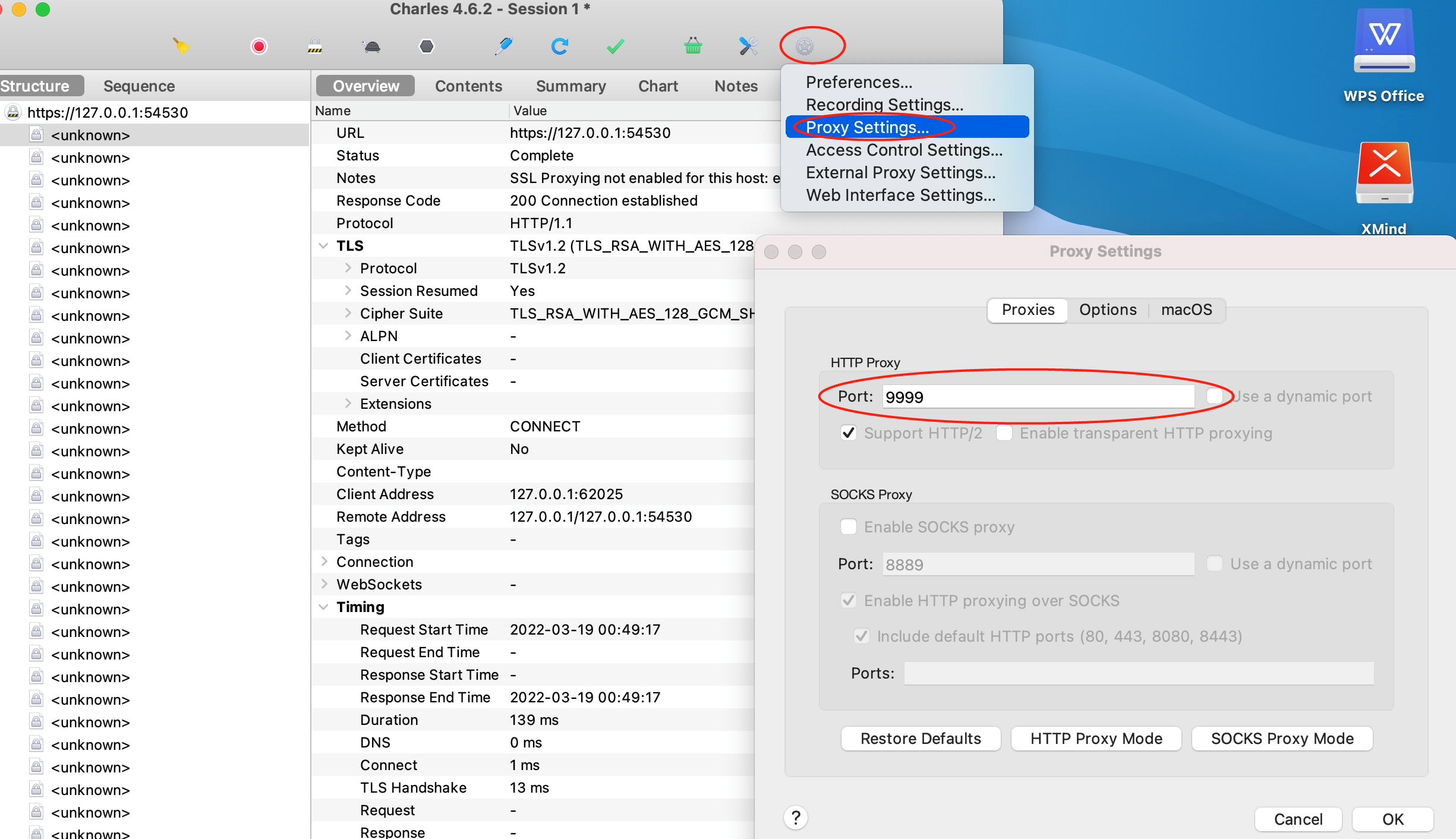This screenshot has width=1456, height=839.
Task: Click the HTTP Proxy Port field
Action: point(1038,397)
